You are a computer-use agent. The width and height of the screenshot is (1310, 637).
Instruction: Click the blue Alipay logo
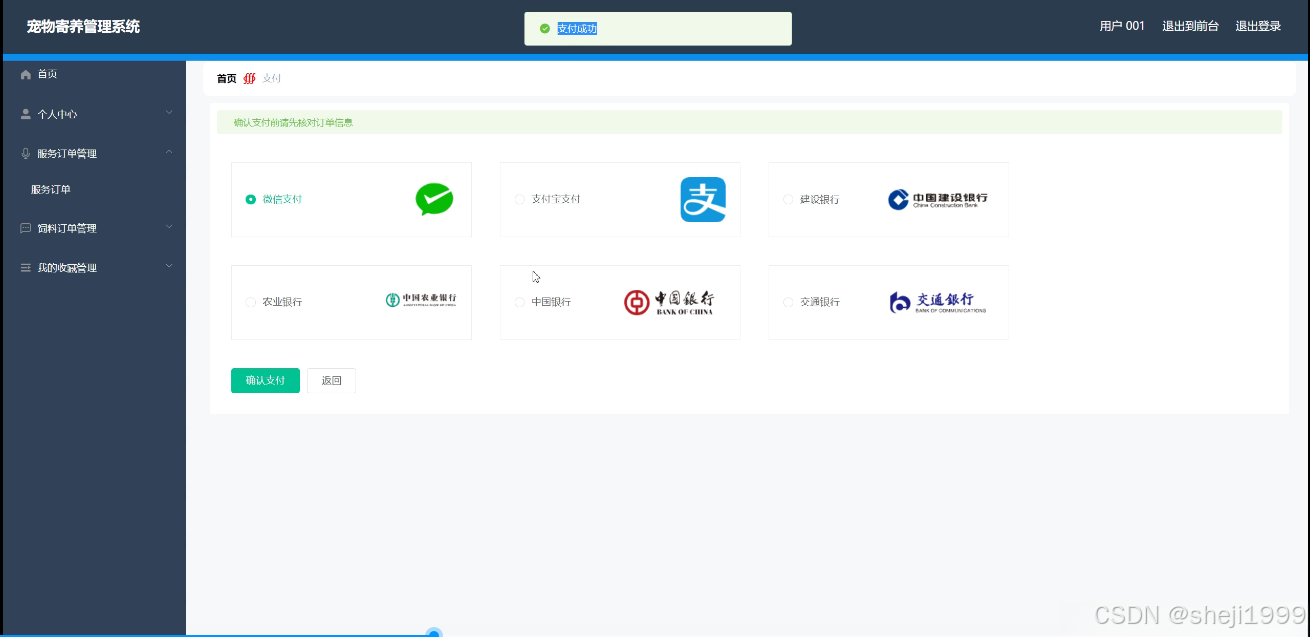point(703,199)
